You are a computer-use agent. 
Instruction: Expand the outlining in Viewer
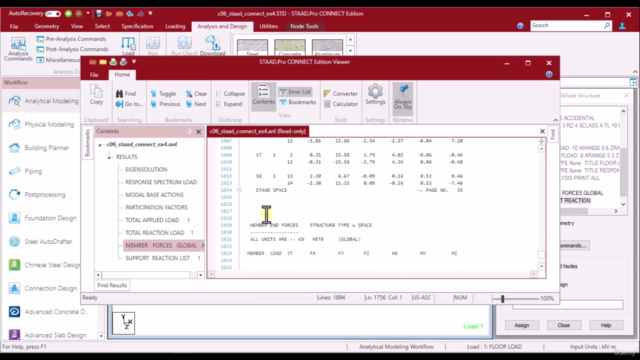tap(229, 104)
